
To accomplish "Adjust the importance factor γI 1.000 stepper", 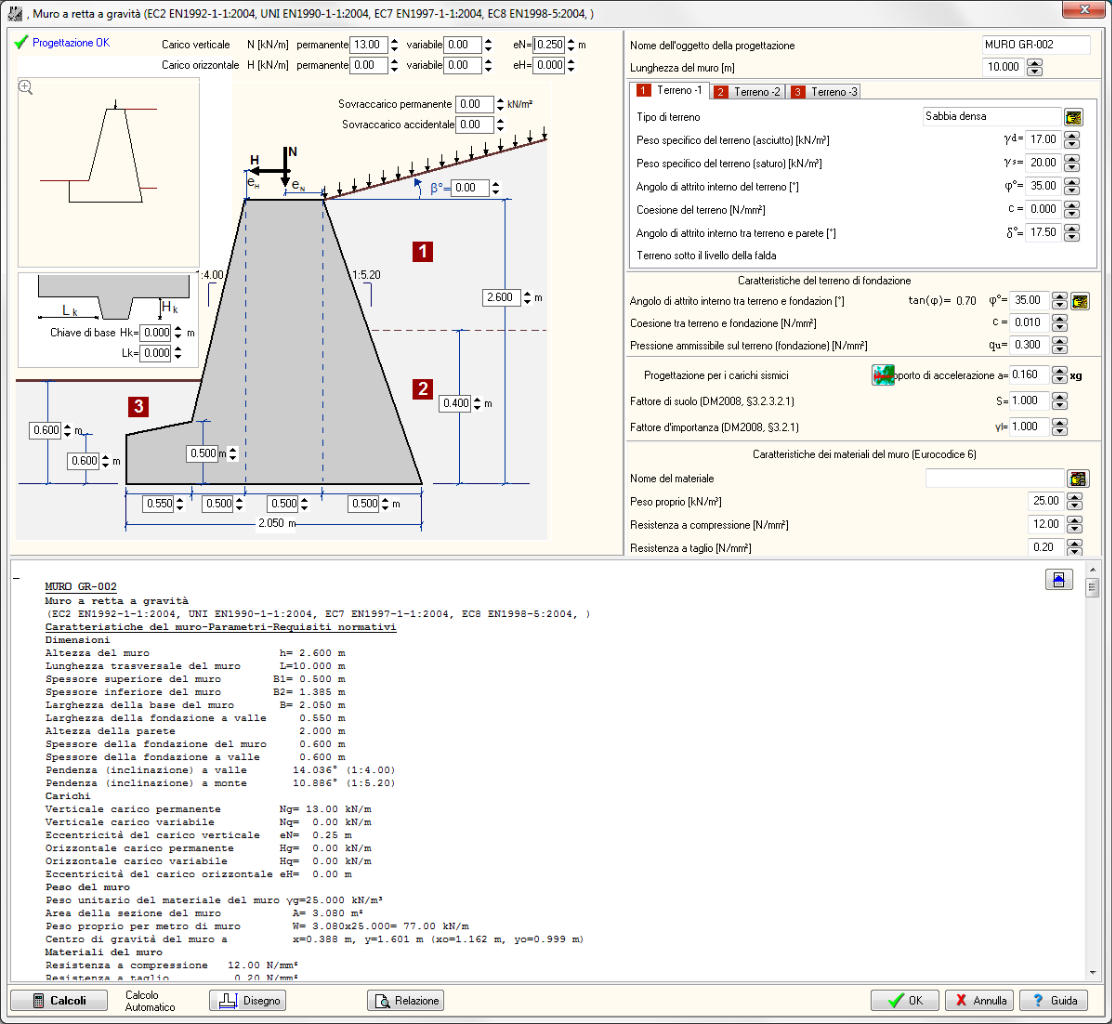I will click(x=1060, y=427).
